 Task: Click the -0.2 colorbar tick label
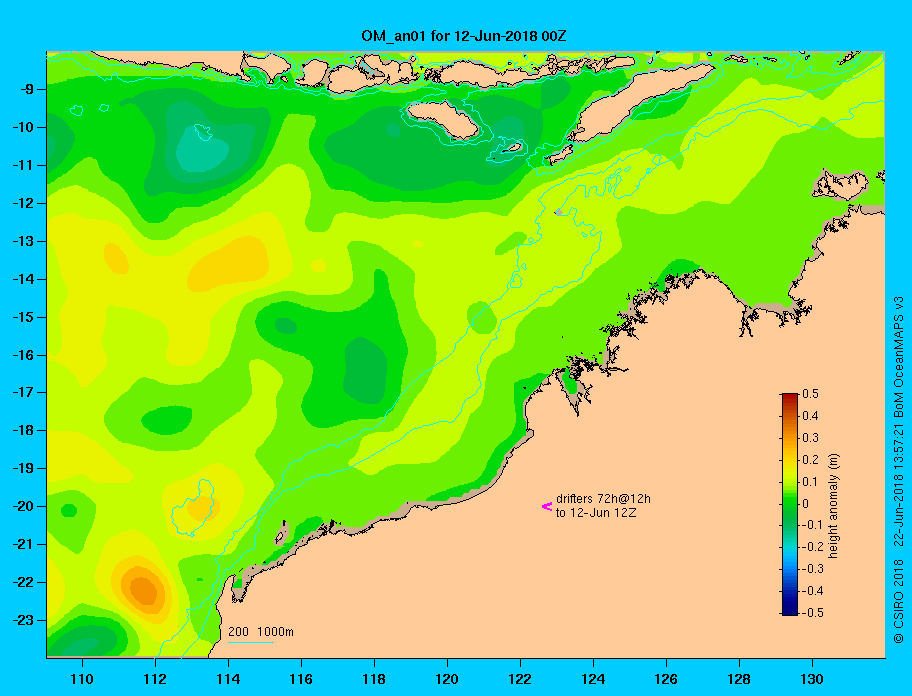coord(813,547)
